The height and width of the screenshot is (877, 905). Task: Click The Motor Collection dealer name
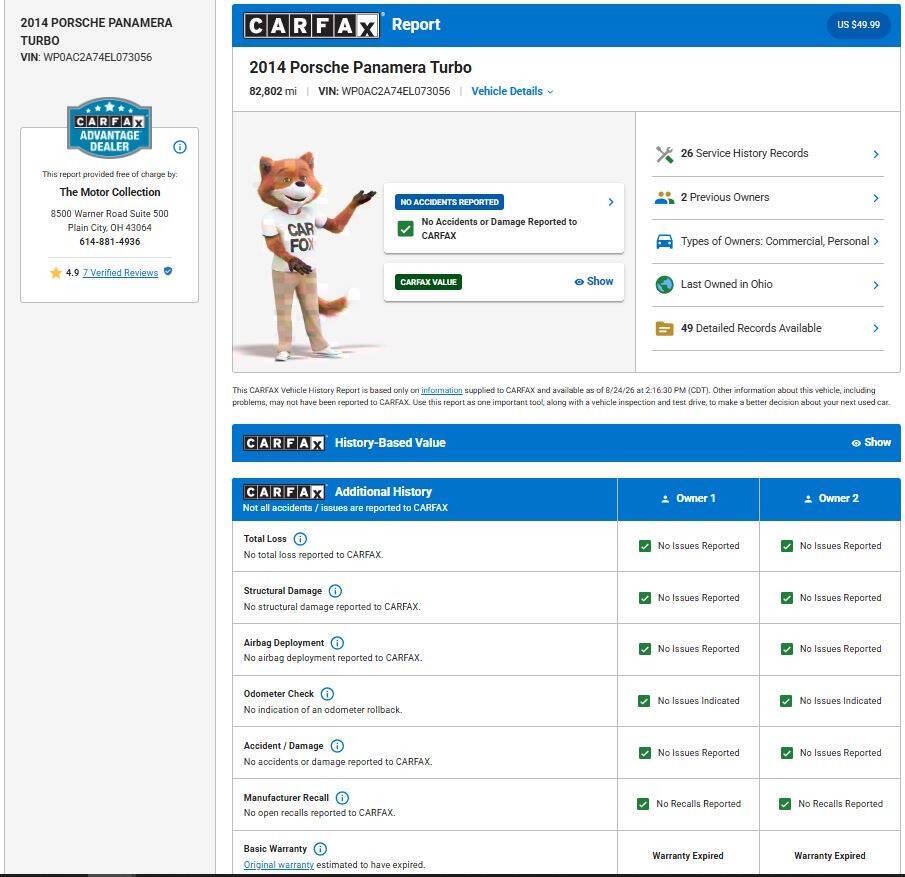coord(110,192)
